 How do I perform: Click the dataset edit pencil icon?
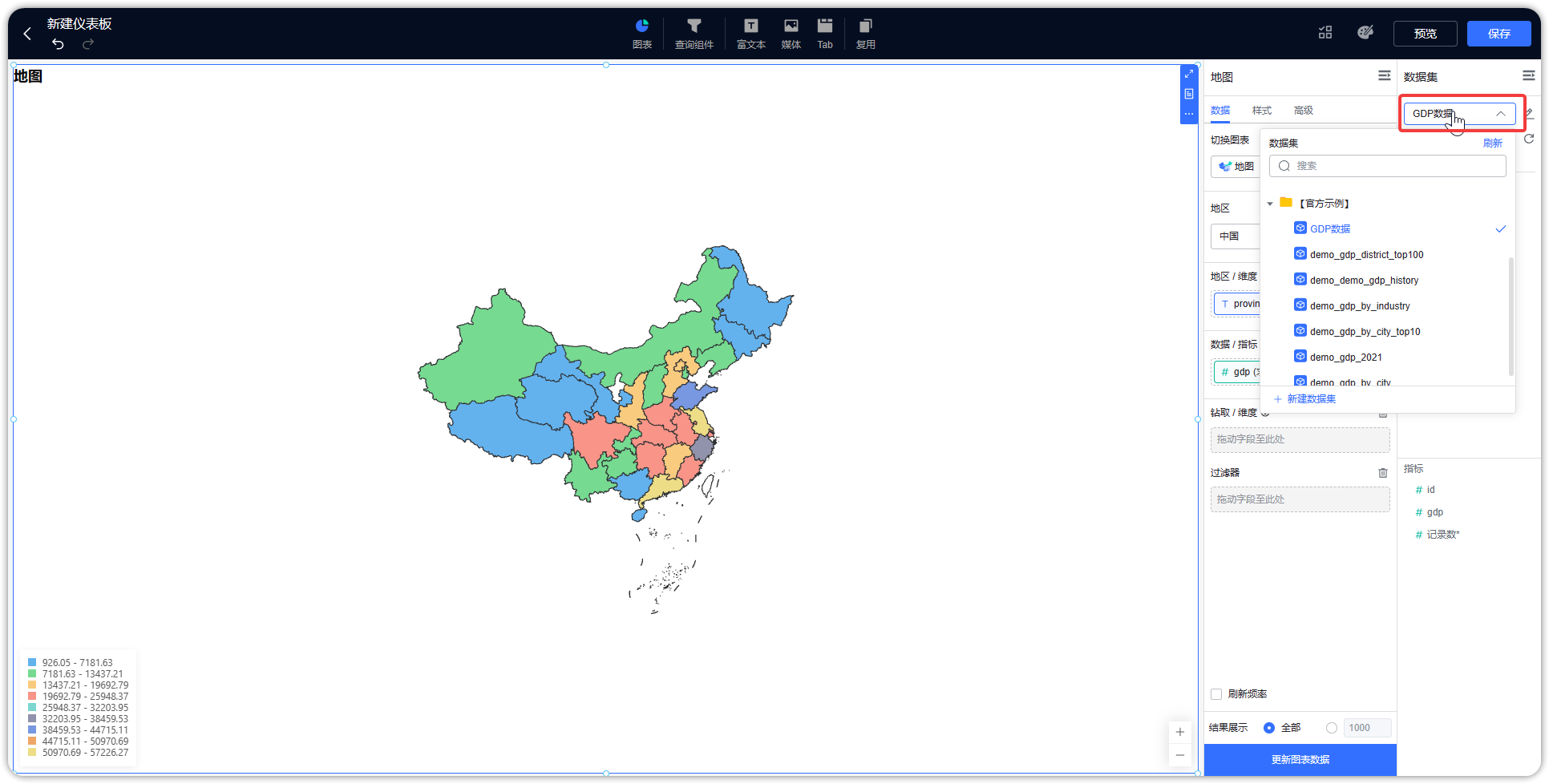coord(1529,114)
